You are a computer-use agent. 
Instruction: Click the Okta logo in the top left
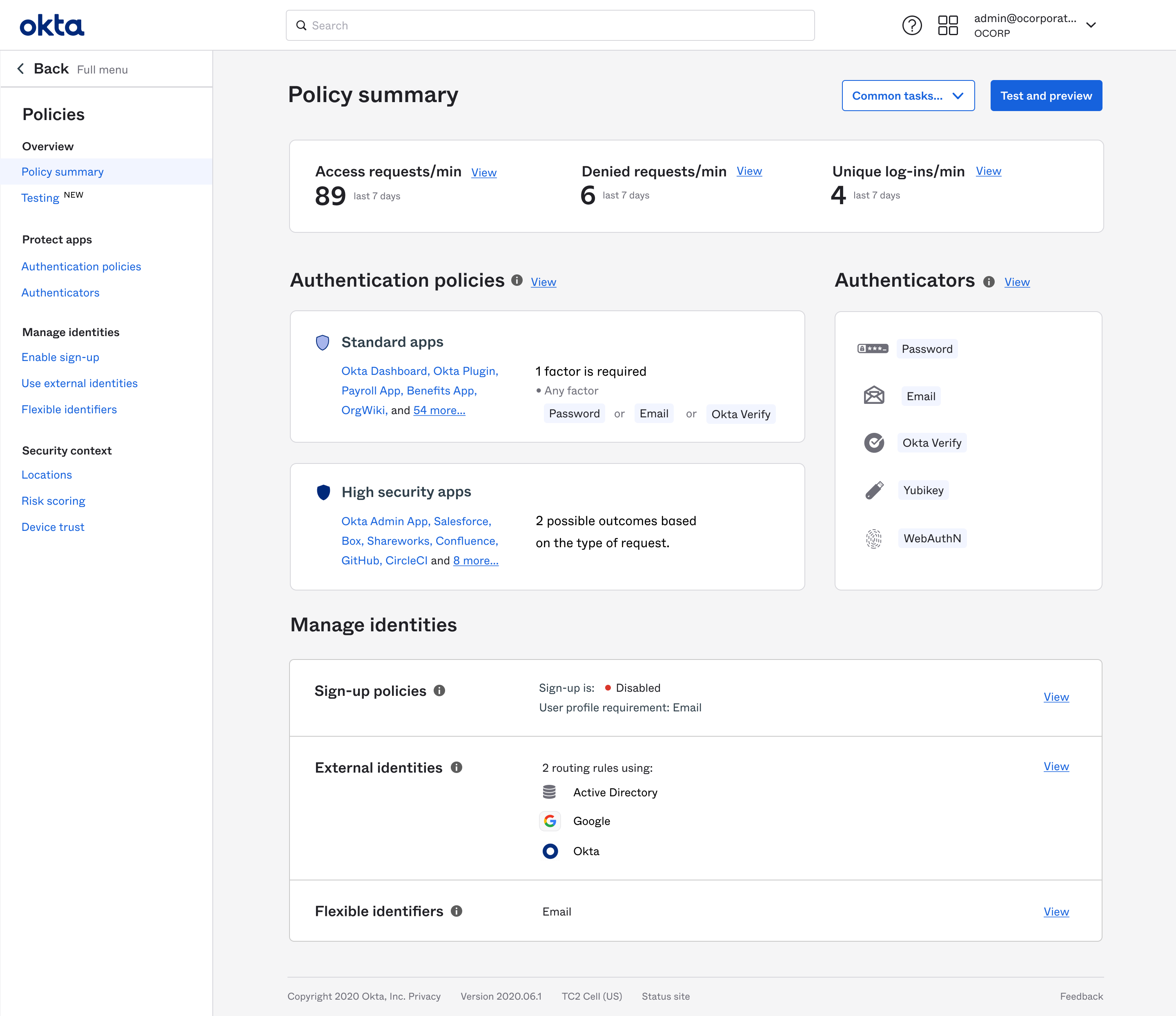click(51, 25)
